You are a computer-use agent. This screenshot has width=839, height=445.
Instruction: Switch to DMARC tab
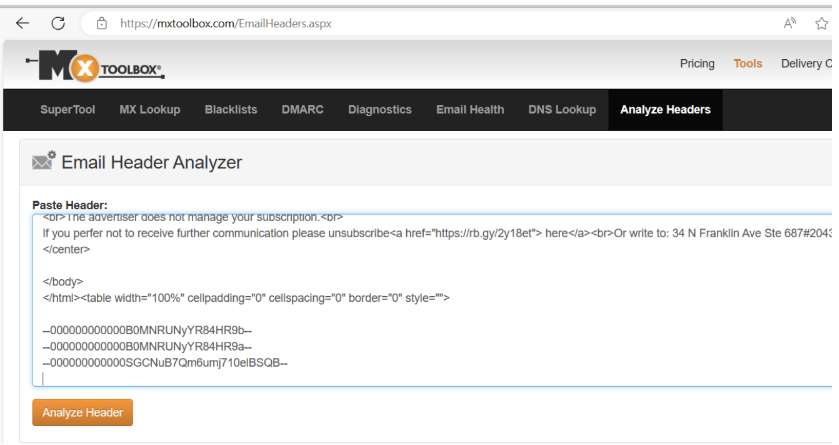pos(302,110)
